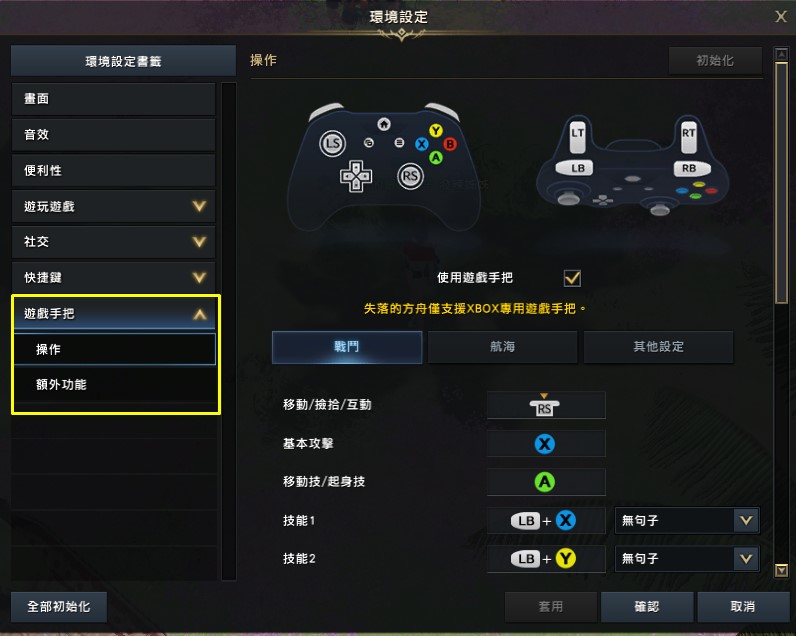The image size is (796, 636).
Task: Click the green A button for 移動技/起身技
Action: (545, 482)
